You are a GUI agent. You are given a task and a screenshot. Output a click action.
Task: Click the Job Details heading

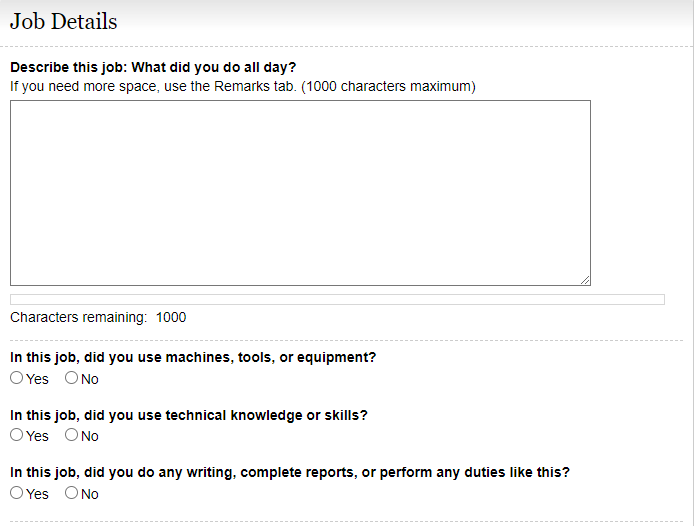coord(63,21)
